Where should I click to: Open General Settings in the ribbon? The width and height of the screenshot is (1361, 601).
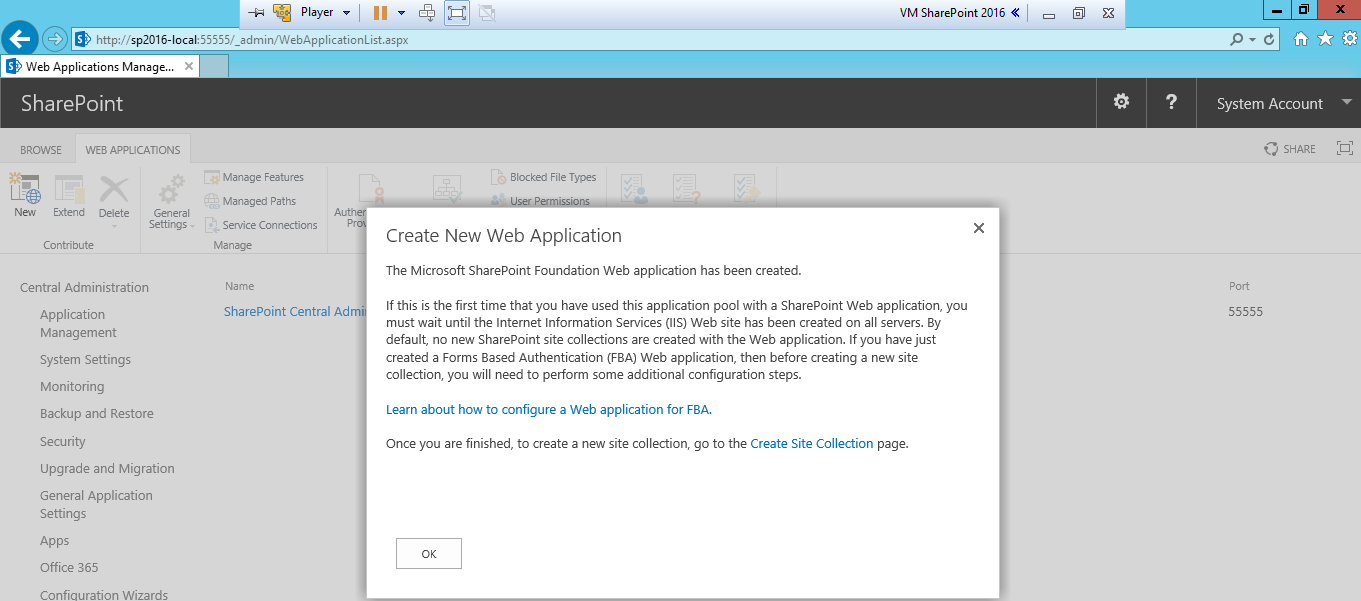point(172,201)
